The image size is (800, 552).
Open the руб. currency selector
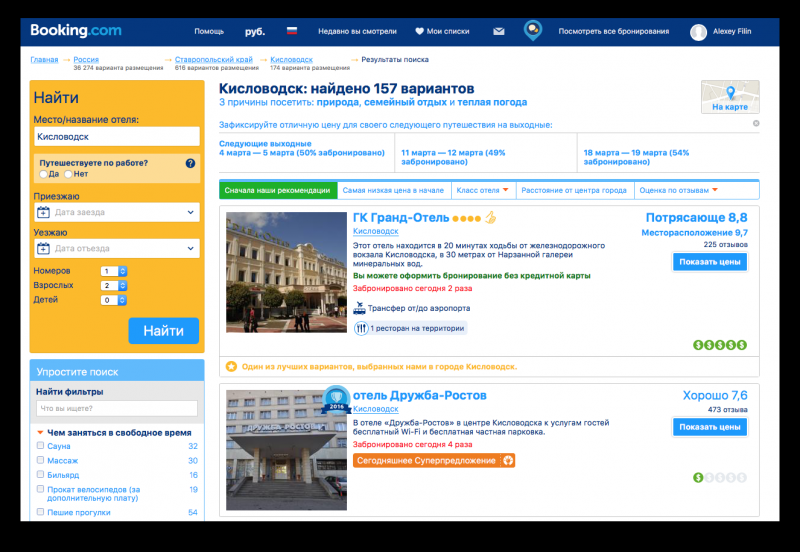(255, 32)
